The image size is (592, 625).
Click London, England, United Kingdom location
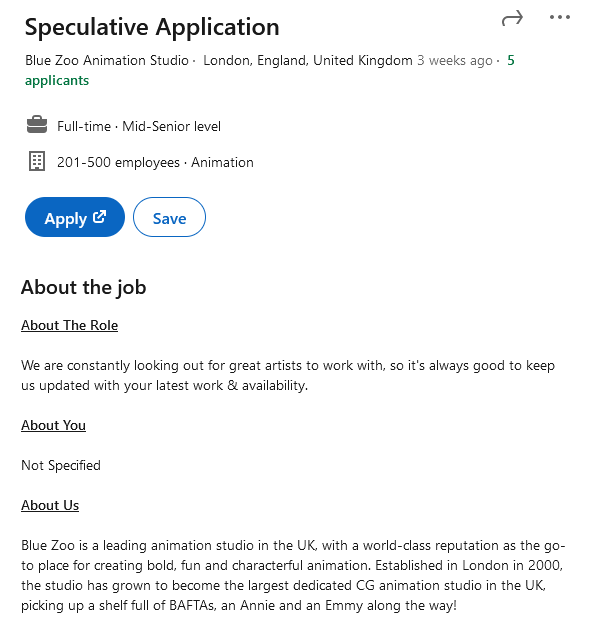(308, 61)
